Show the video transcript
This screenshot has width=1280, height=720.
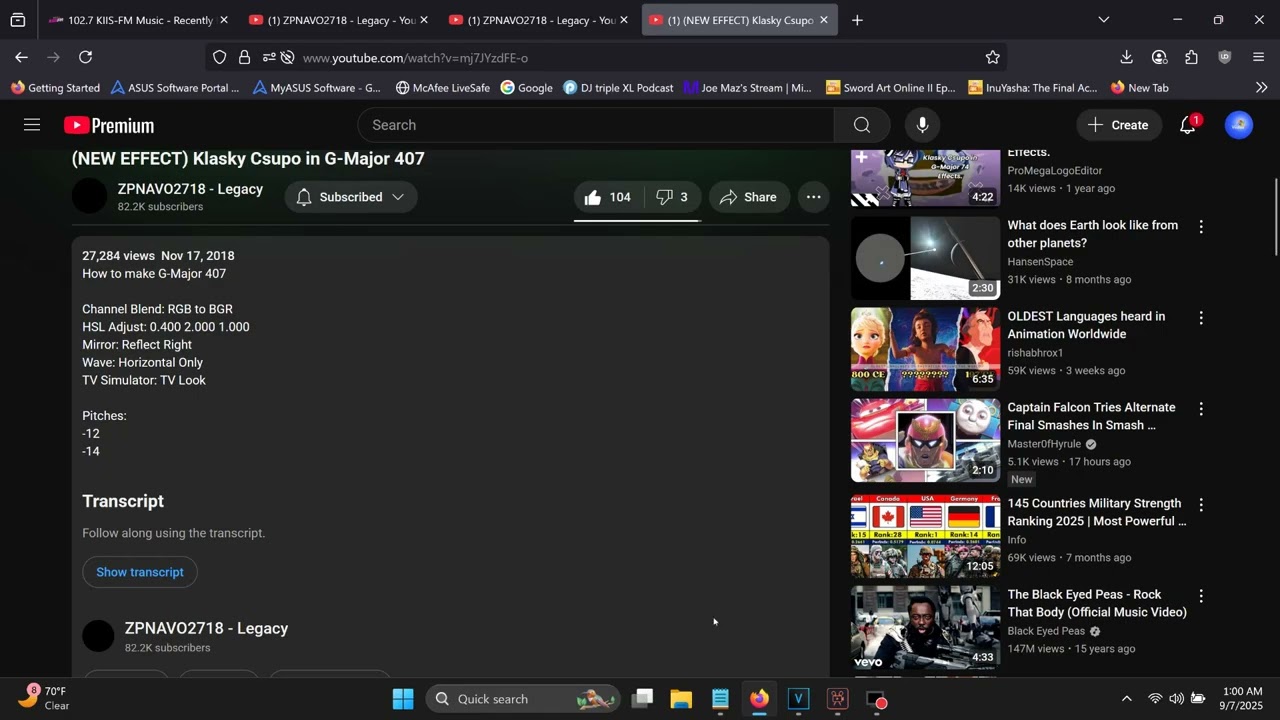point(140,572)
